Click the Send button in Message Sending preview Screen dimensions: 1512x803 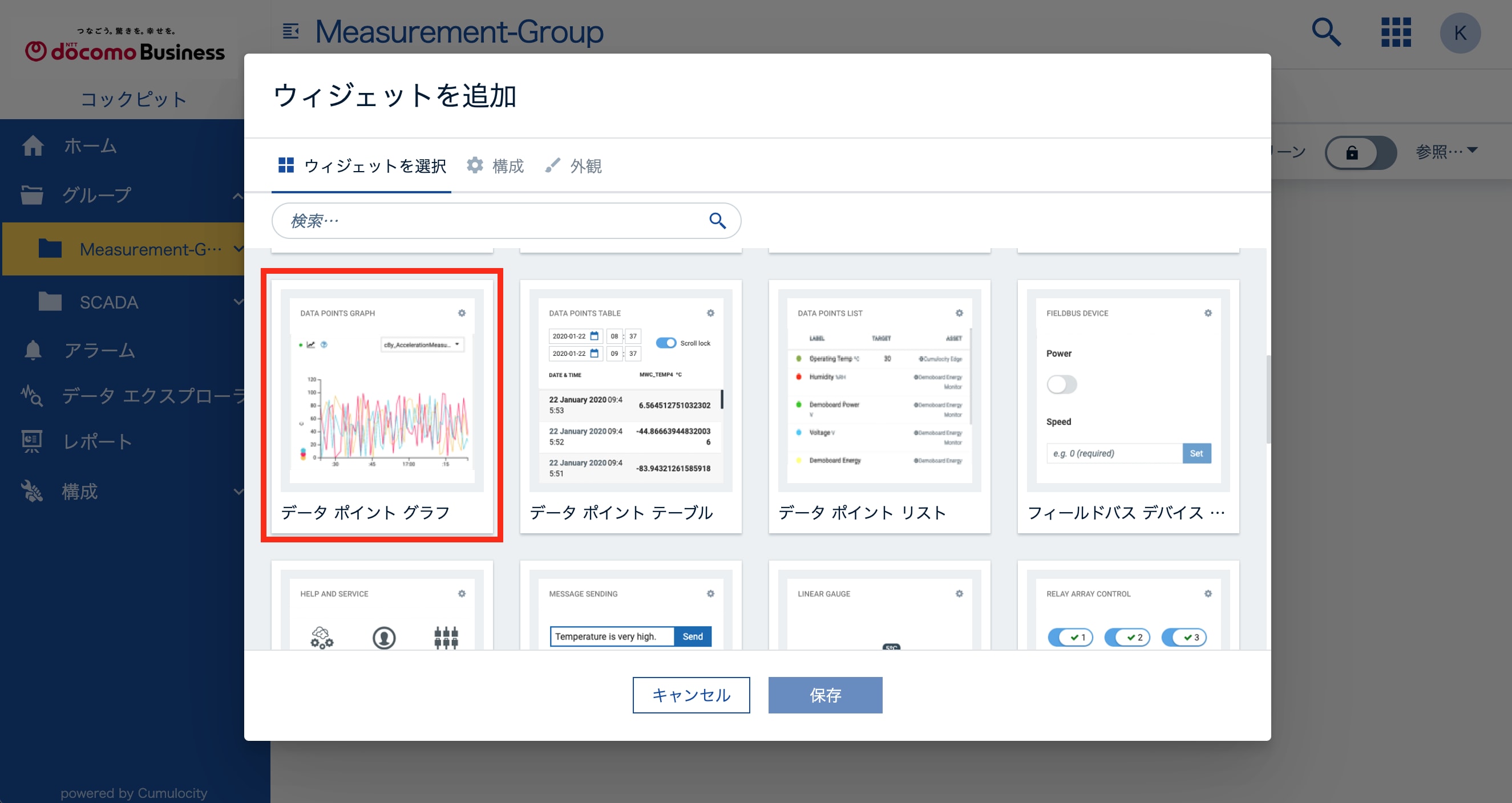click(x=692, y=636)
